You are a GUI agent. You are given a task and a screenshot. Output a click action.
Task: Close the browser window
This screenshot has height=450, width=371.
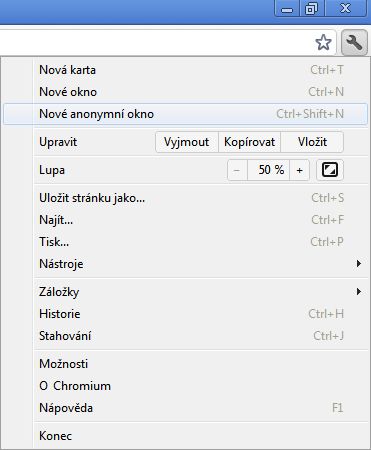point(345,8)
